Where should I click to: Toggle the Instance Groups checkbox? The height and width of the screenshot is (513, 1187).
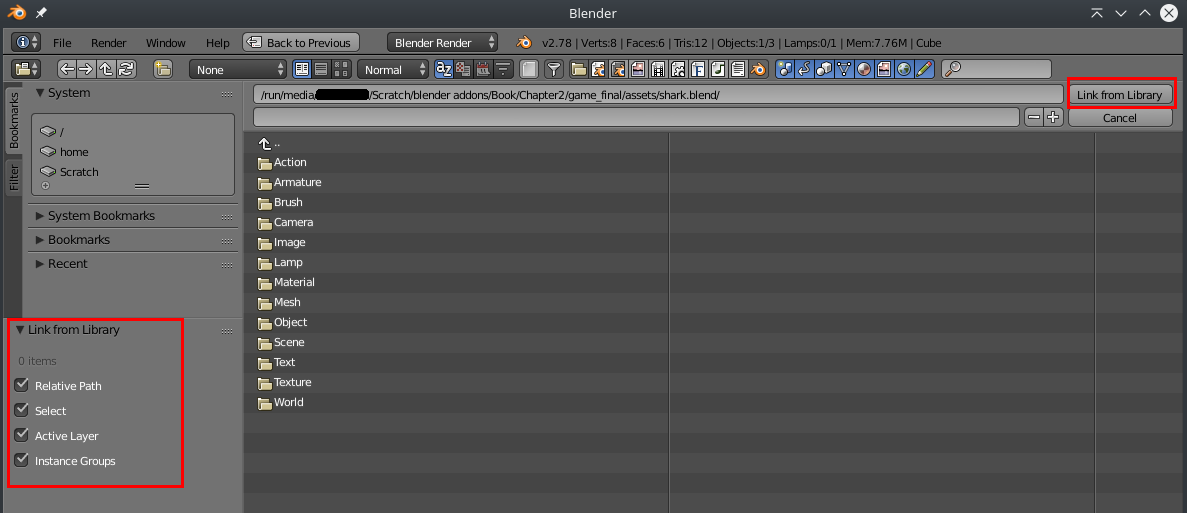(x=22, y=461)
